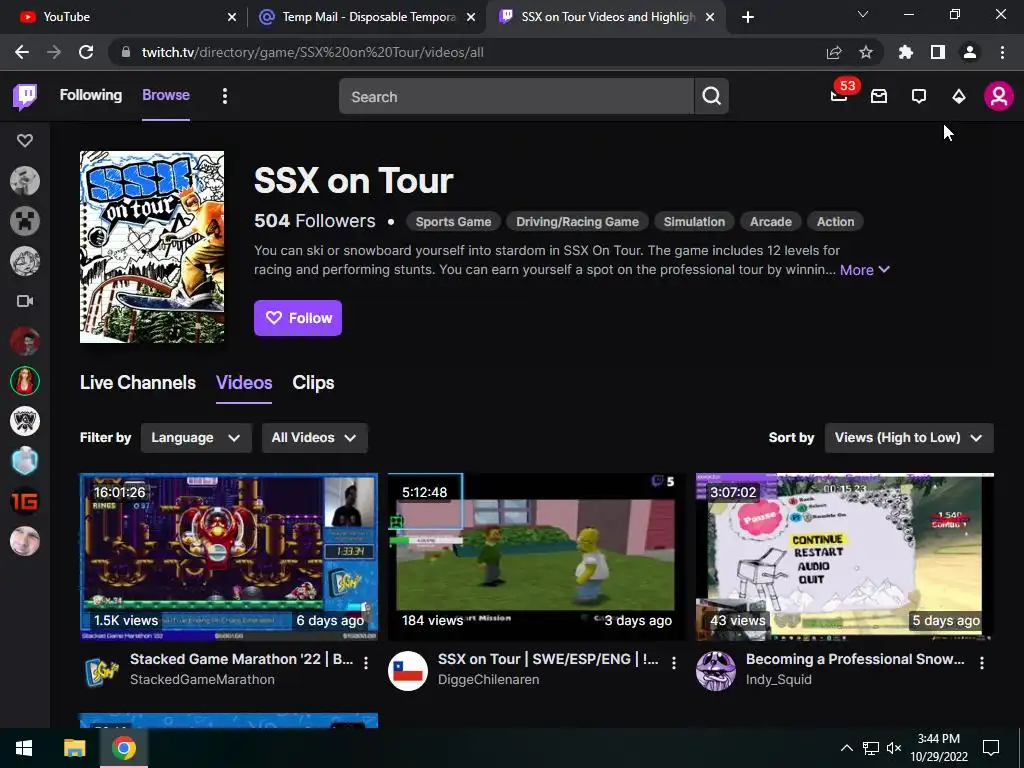
Task: Open the Following page
Action: pyautogui.click(x=91, y=95)
